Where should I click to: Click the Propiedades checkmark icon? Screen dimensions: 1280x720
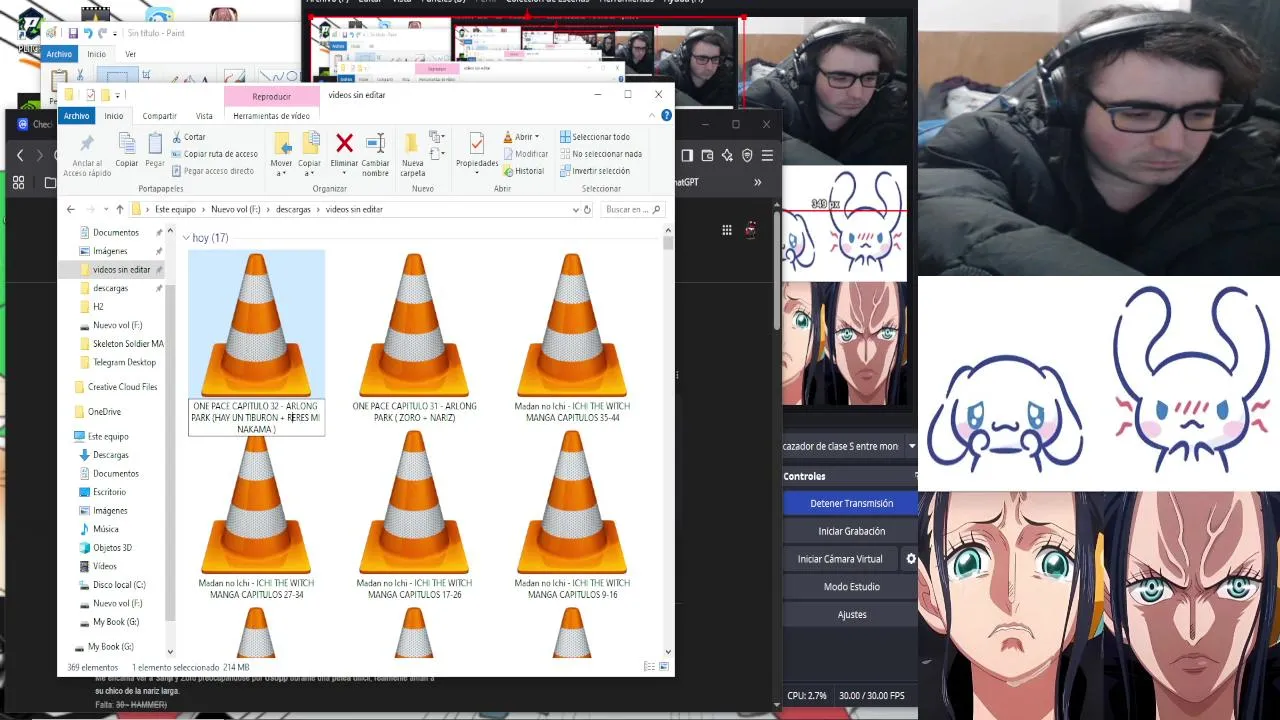[x=477, y=143]
